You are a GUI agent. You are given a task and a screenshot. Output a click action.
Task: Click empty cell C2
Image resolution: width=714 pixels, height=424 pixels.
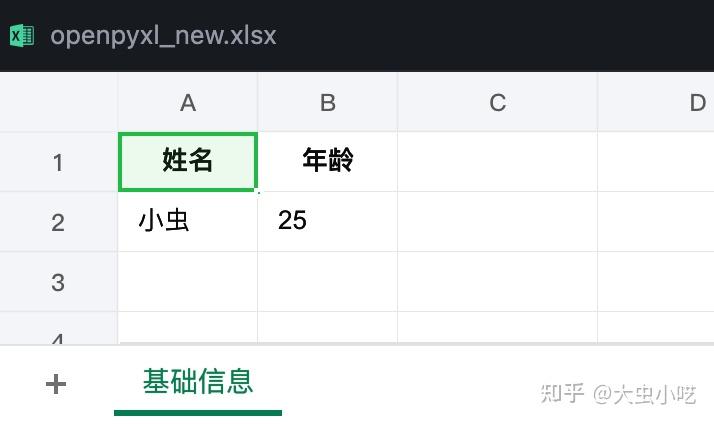497,222
